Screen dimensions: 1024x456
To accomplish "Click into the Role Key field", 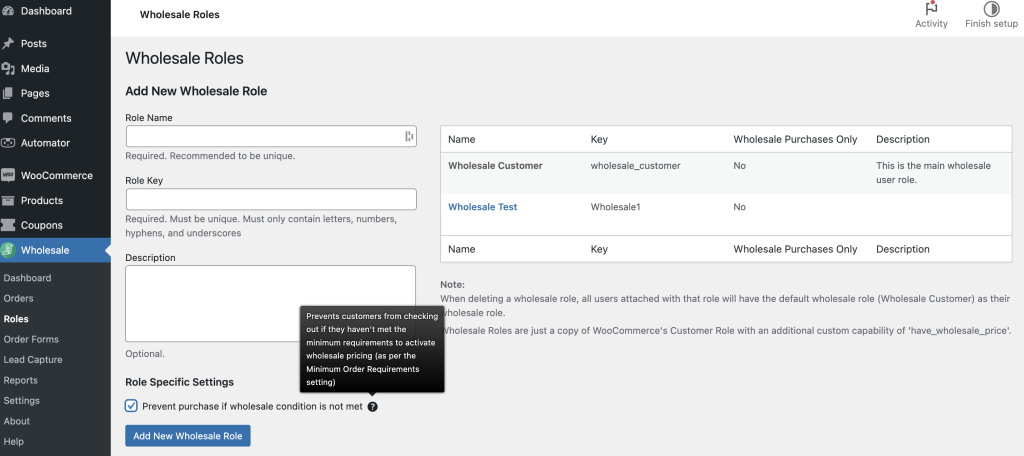I will [270, 199].
